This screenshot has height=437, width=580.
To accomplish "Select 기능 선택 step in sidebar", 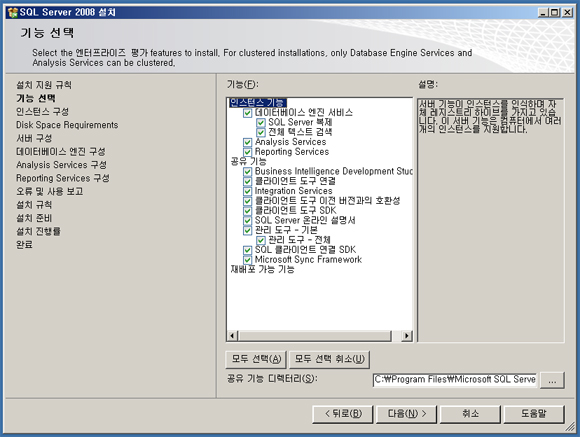I will click(36, 98).
